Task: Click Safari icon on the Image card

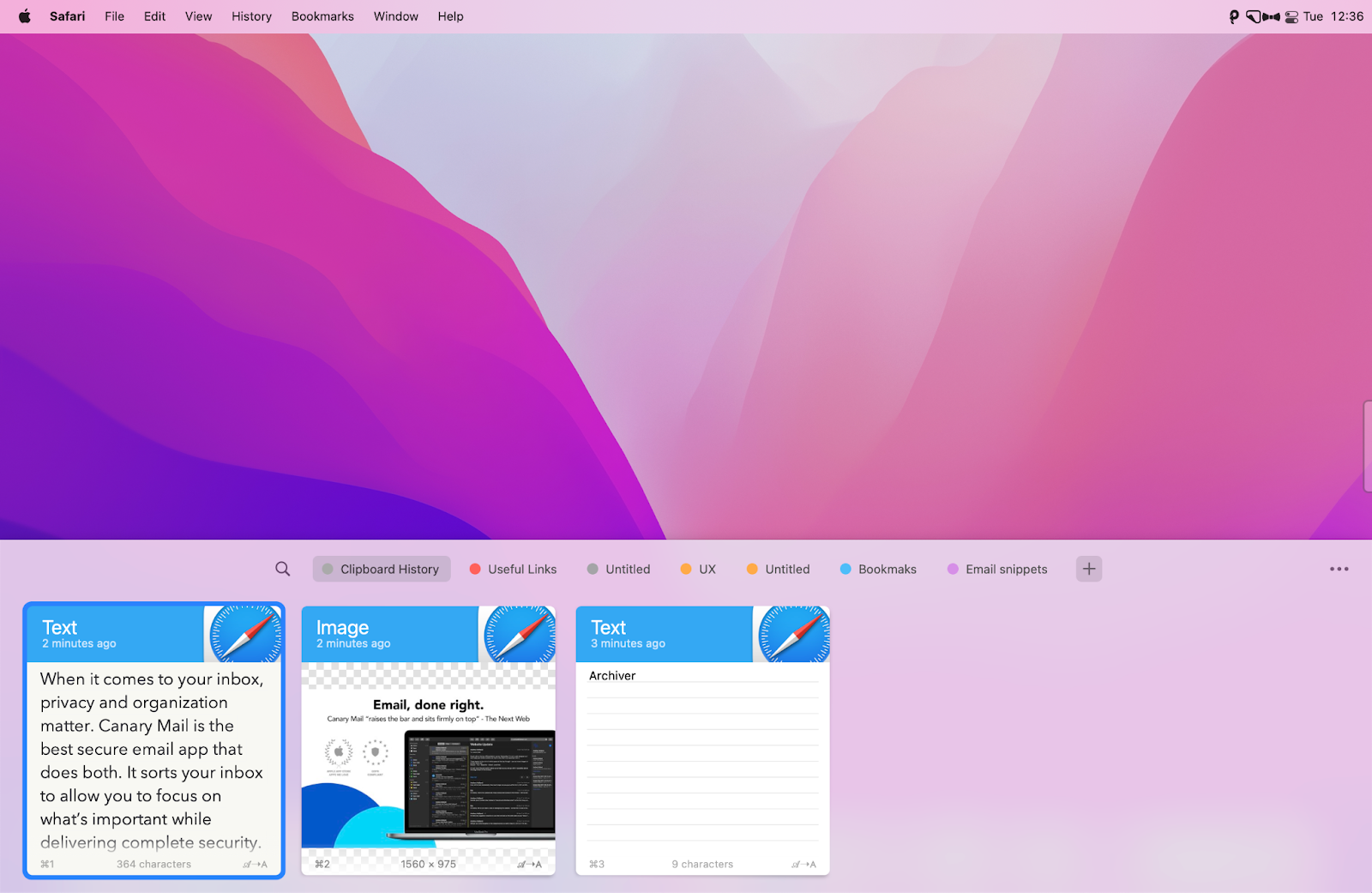Action: 521,634
